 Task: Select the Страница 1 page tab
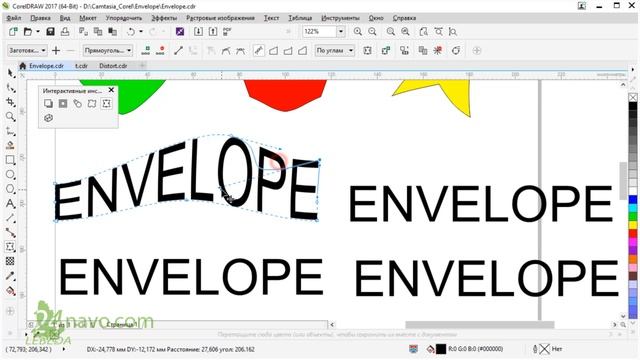click(121, 324)
